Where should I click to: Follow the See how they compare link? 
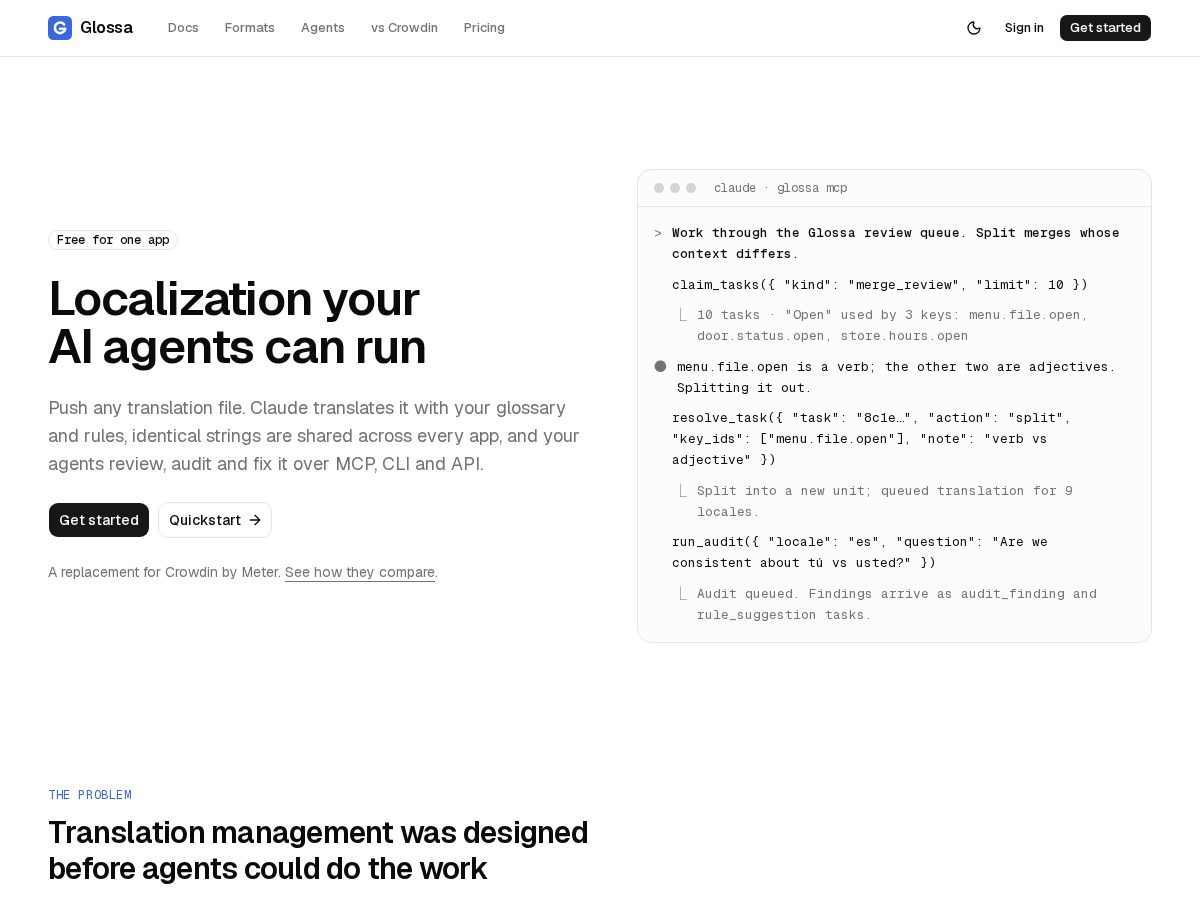click(360, 572)
